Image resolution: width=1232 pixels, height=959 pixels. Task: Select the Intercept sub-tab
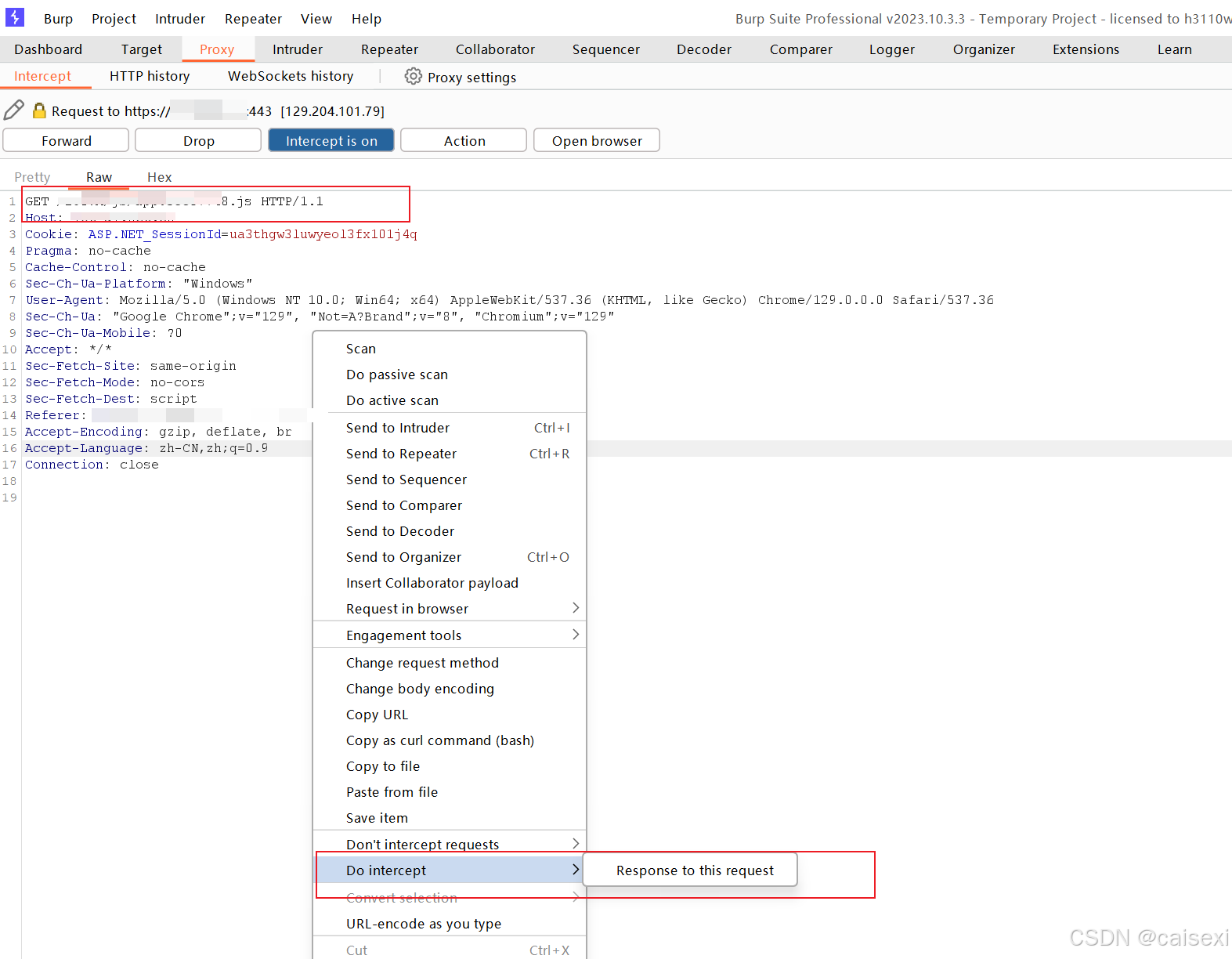[42, 76]
